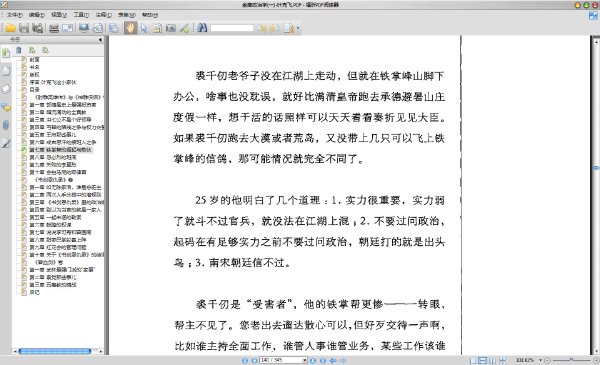Pick the Snapshot camera tool

171,28
